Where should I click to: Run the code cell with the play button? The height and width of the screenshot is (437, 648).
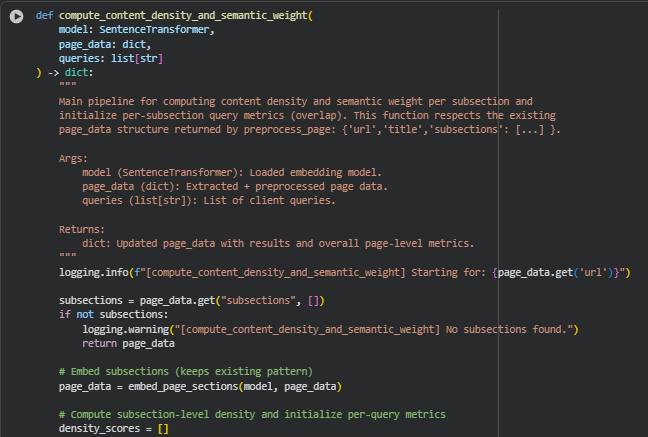16,17
